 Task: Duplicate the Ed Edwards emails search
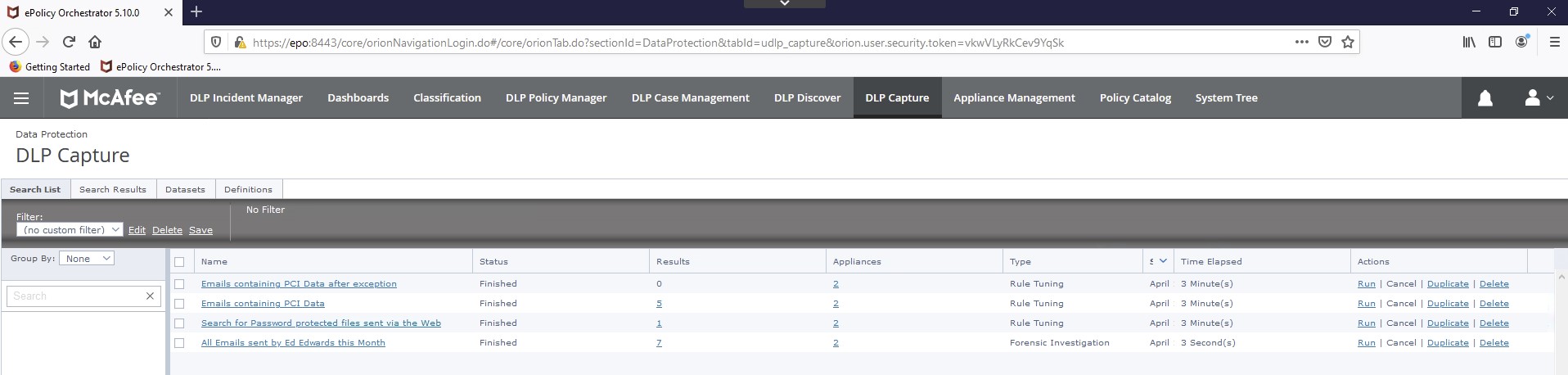(x=1448, y=343)
